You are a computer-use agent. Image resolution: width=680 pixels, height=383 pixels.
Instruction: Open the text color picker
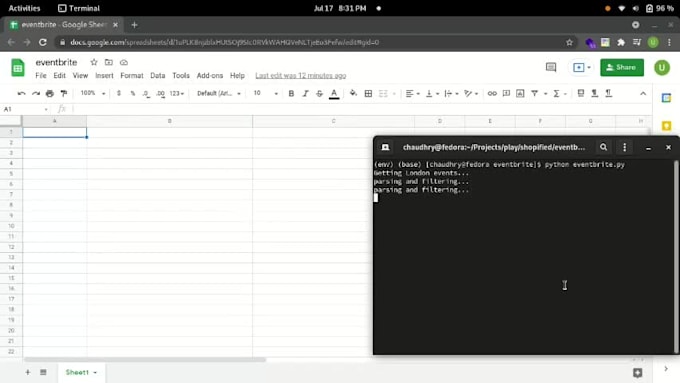click(x=334, y=93)
